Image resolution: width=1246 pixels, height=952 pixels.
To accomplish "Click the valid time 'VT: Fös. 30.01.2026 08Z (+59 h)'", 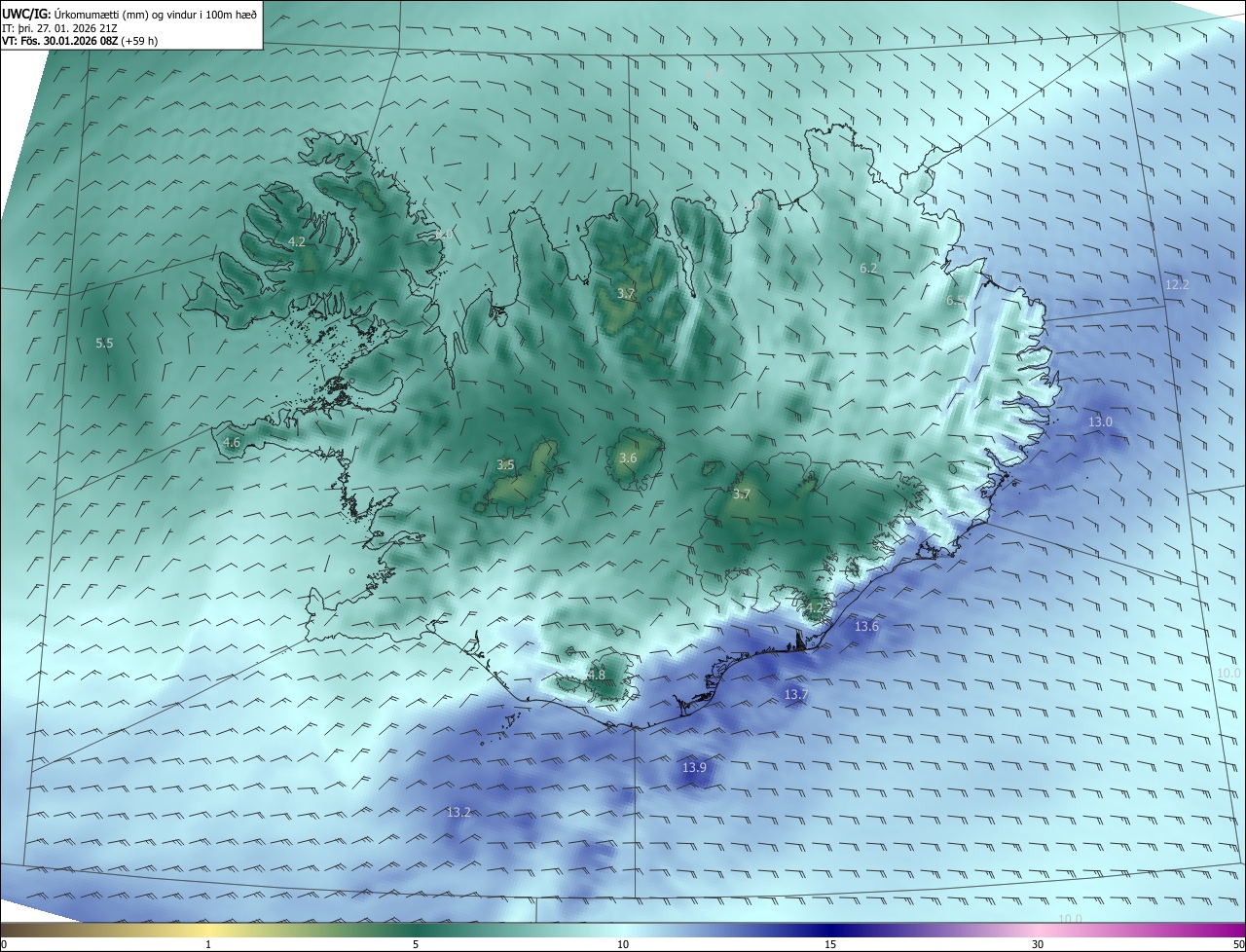I will (80, 41).
